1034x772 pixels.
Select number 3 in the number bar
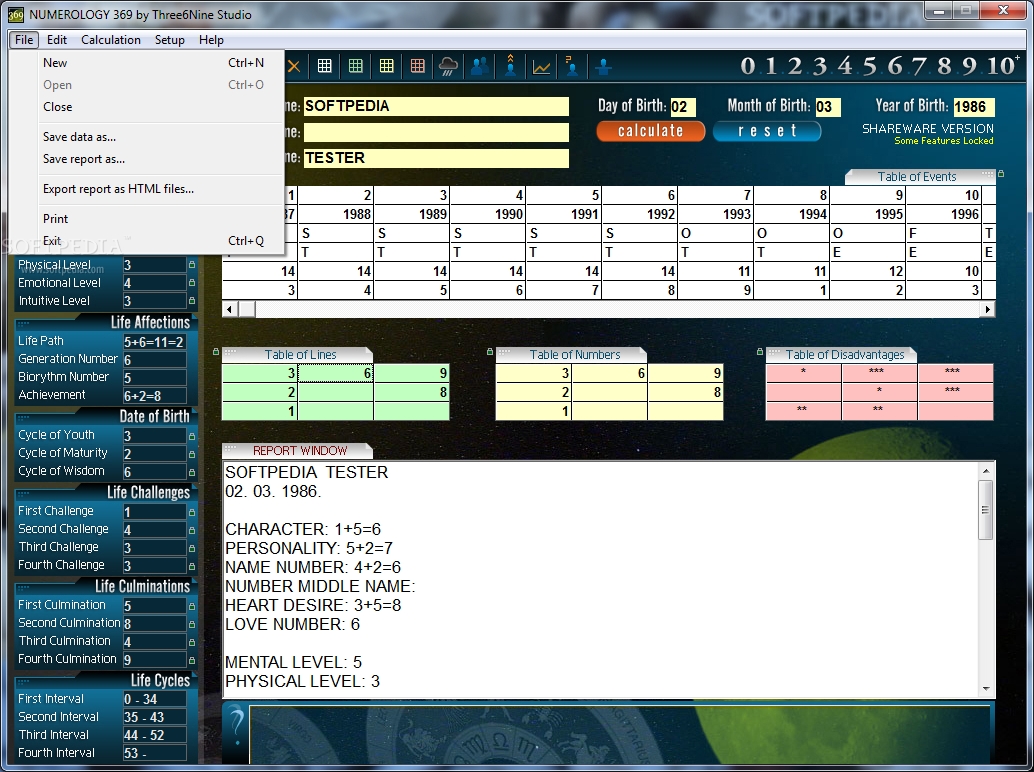[820, 66]
